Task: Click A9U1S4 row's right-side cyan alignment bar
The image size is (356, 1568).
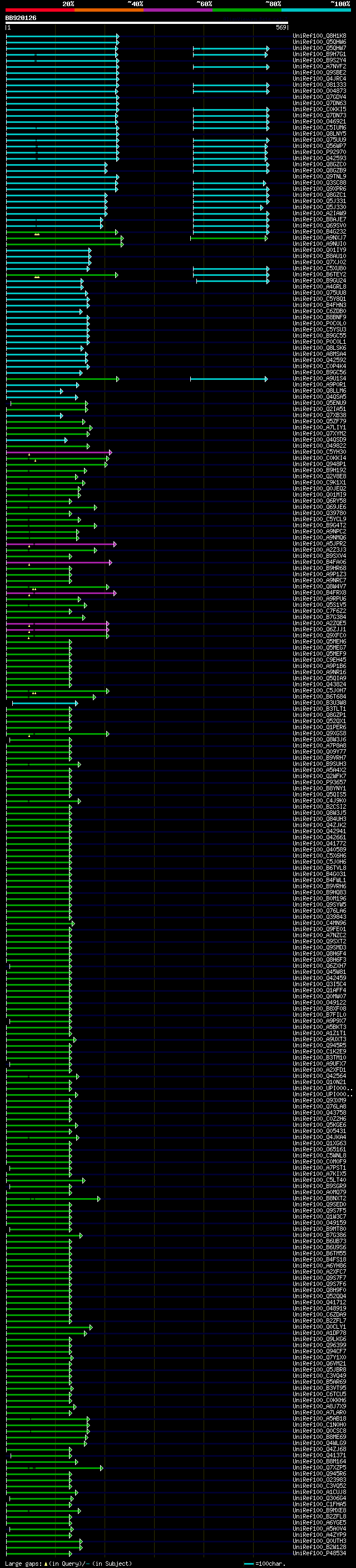Action: point(229,379)
